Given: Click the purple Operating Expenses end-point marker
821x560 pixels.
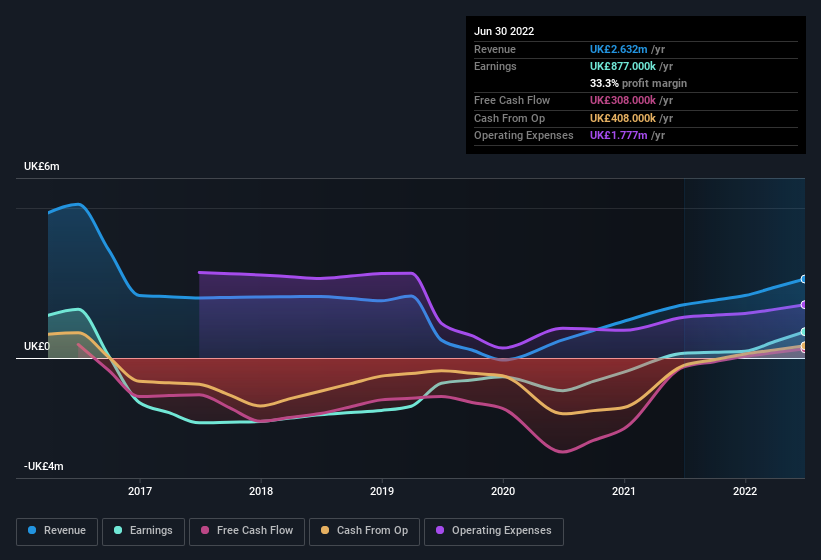Looking at the screenshot, I should [x=804, y=305].
